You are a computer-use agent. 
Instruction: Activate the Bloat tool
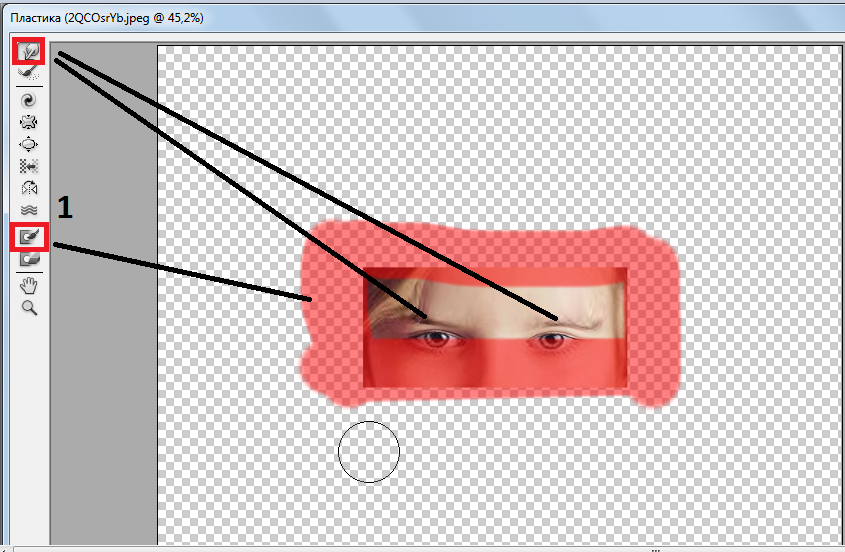pyautogui.click(x=29, y=144)
